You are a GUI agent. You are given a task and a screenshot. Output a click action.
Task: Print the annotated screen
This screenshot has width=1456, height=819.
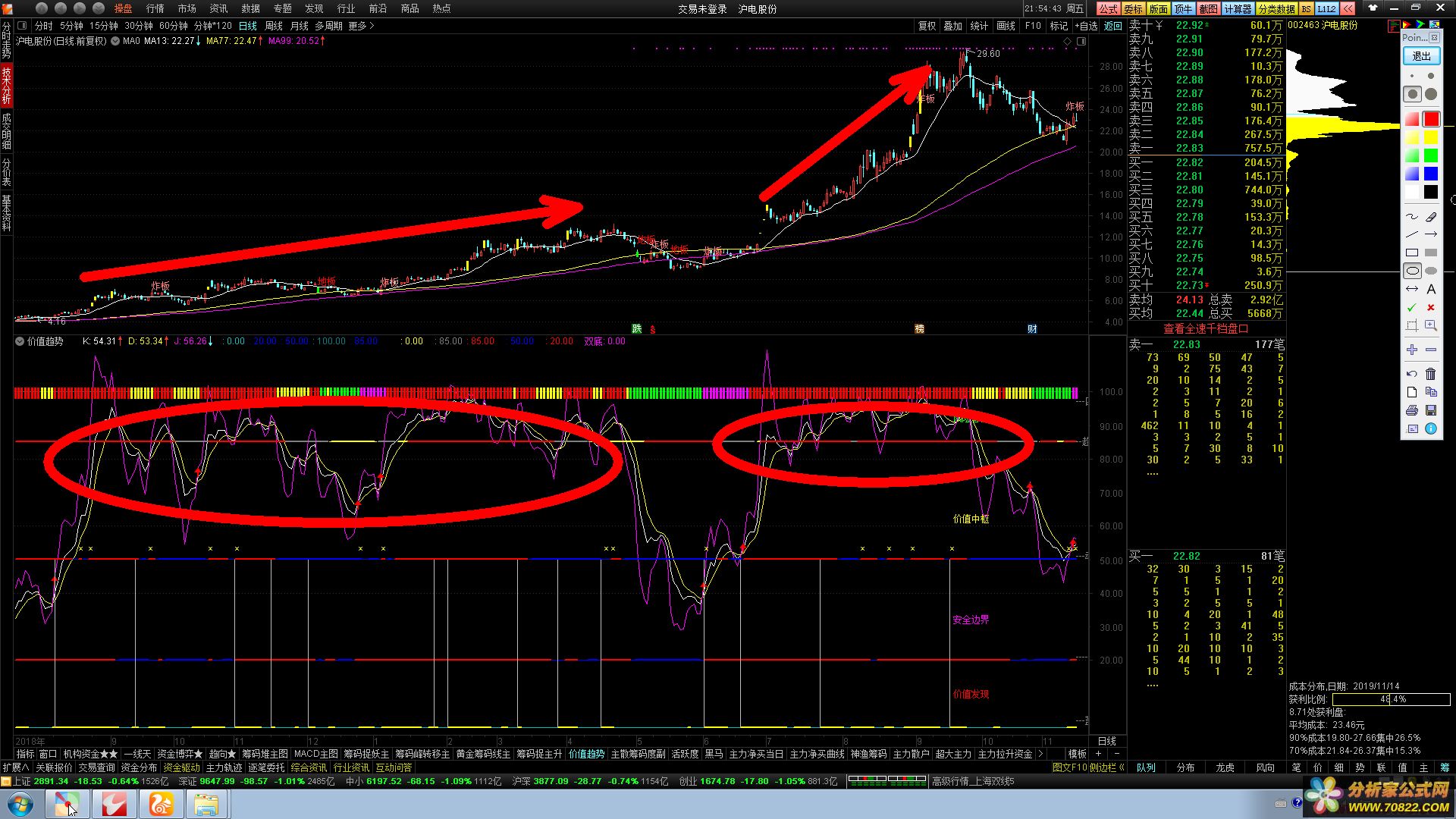(1412, 410)
